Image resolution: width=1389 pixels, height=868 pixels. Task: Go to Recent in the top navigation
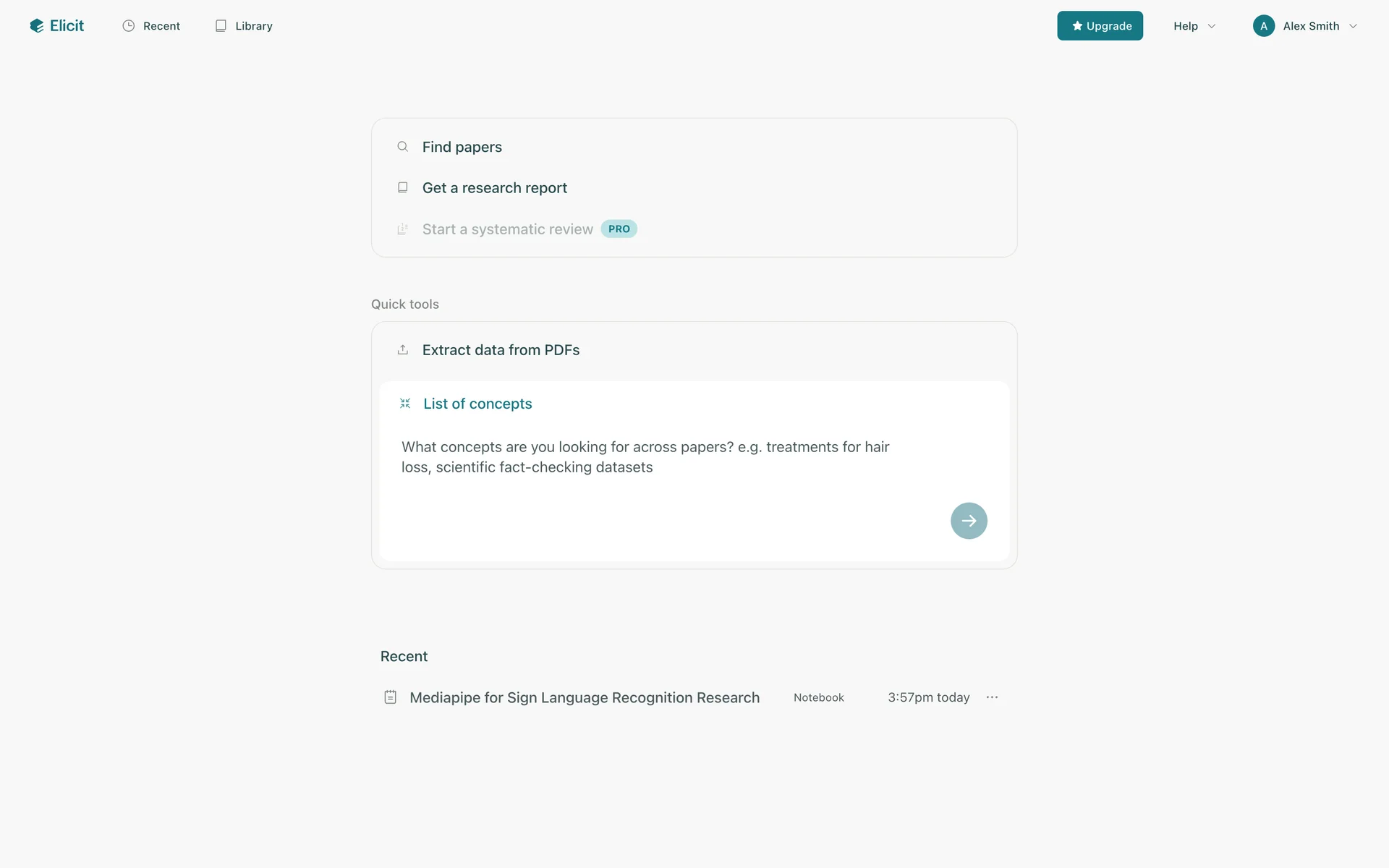click(x=161, y=26)
